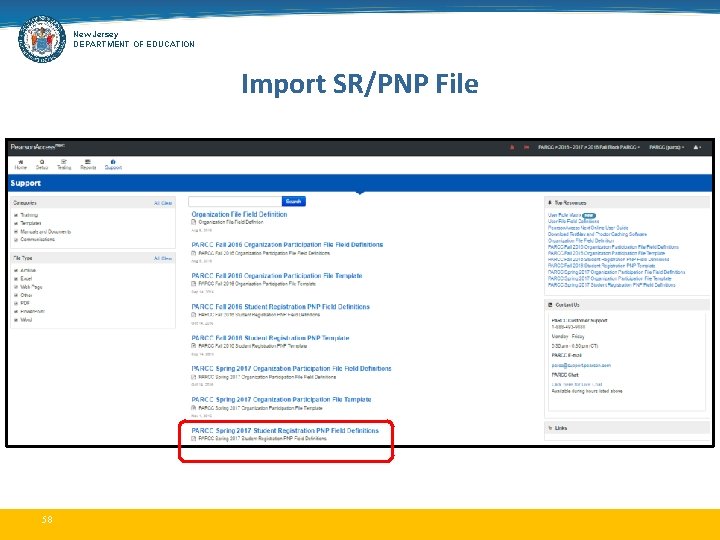The width and height of the screenshot is (720, 540).
Task: Click the Links panel icon
Action: (x=550, y=428)
